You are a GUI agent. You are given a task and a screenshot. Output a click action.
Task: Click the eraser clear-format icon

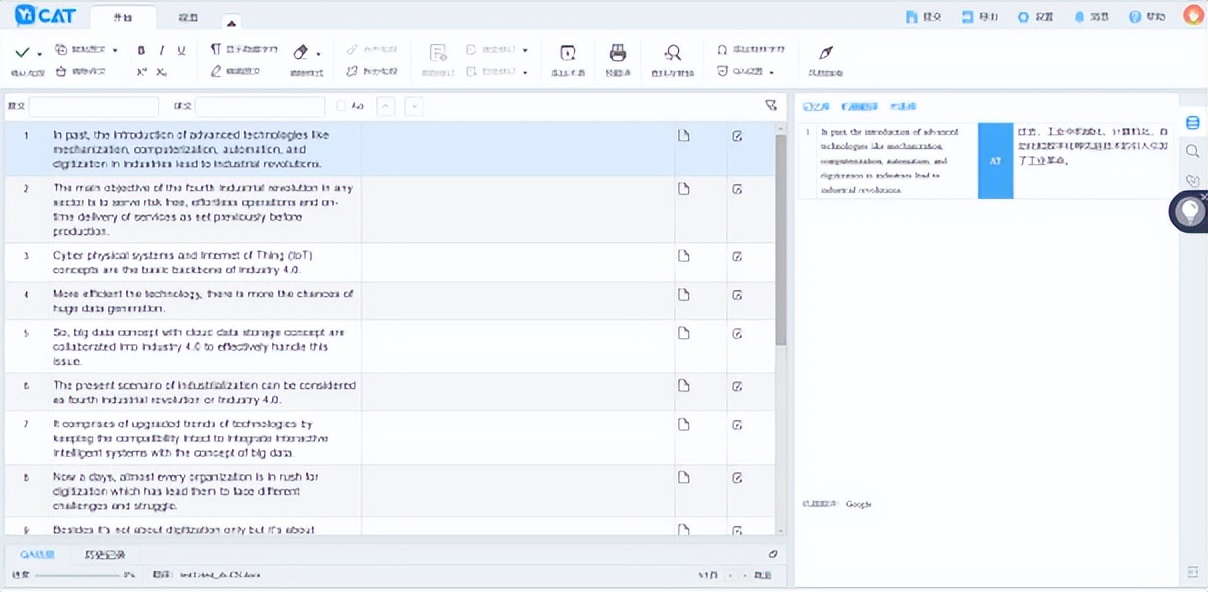[301, 52]
